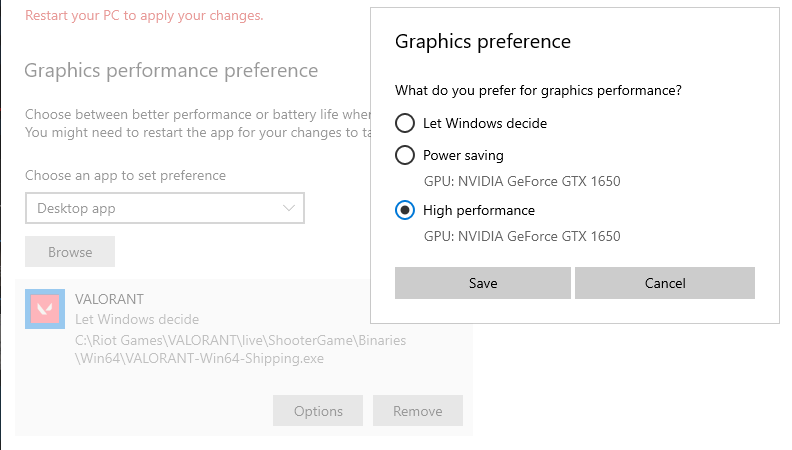Viewport: 792px width, 450px height.
Task: Click the chevron arrow on app type dropdown
Action: coord(290,208)
